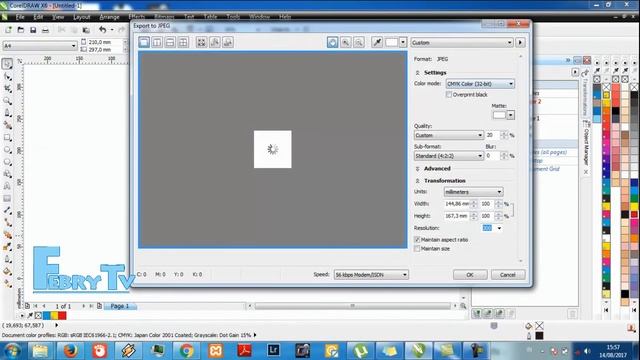Click the Print icon in toolbar
The height and width of the screenshot is (360, 640).
point(45,30)
